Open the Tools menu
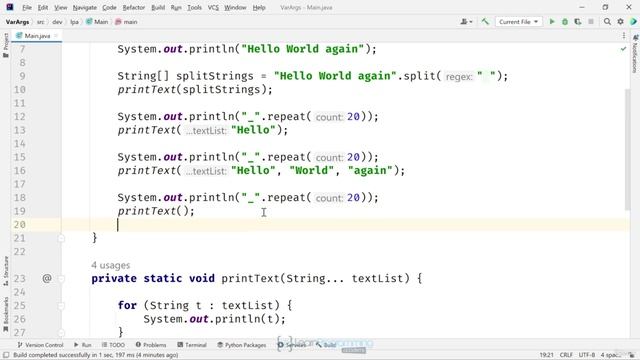The image size is (640, 360). [194, 7]
